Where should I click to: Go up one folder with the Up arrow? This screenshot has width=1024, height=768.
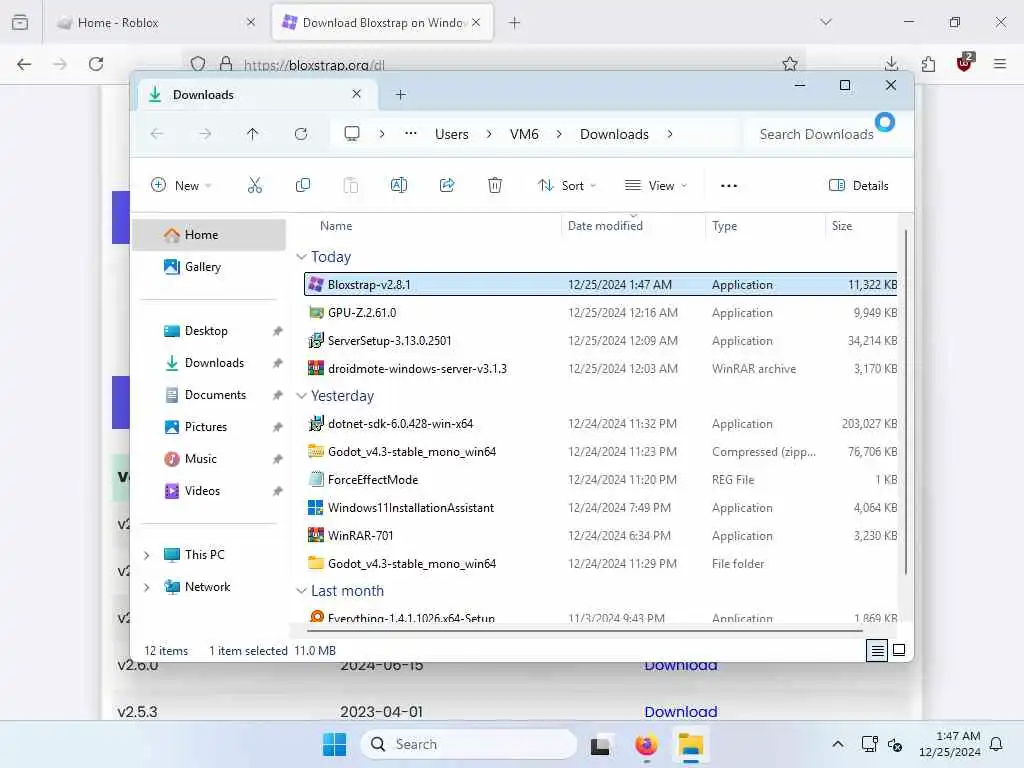click(x=253, y=134)
